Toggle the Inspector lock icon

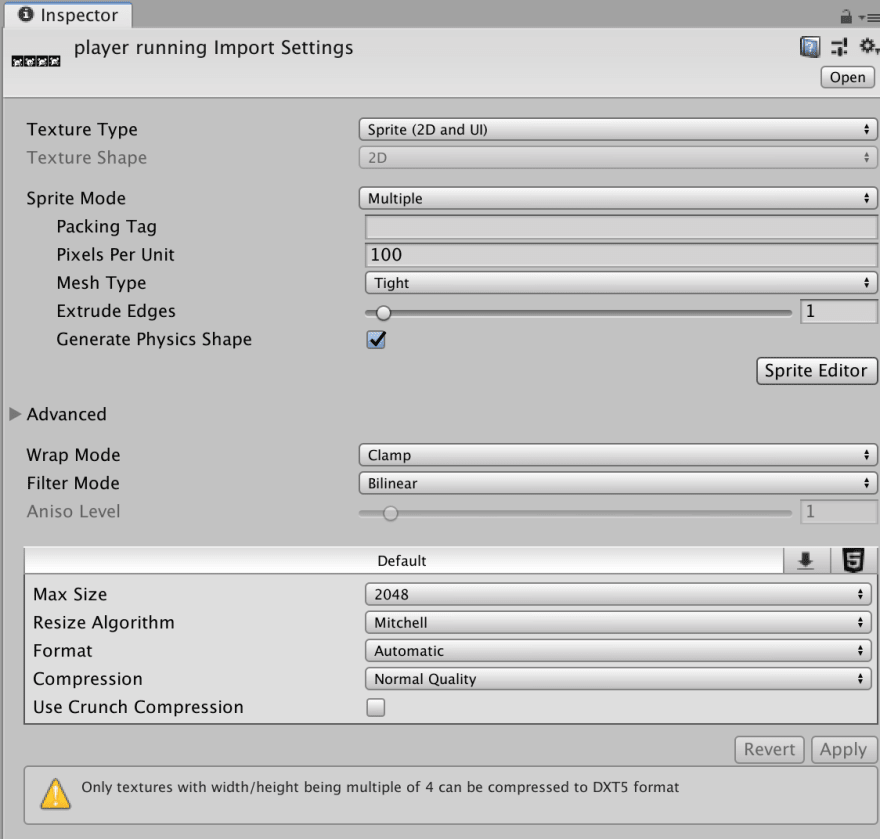point(846,17)
